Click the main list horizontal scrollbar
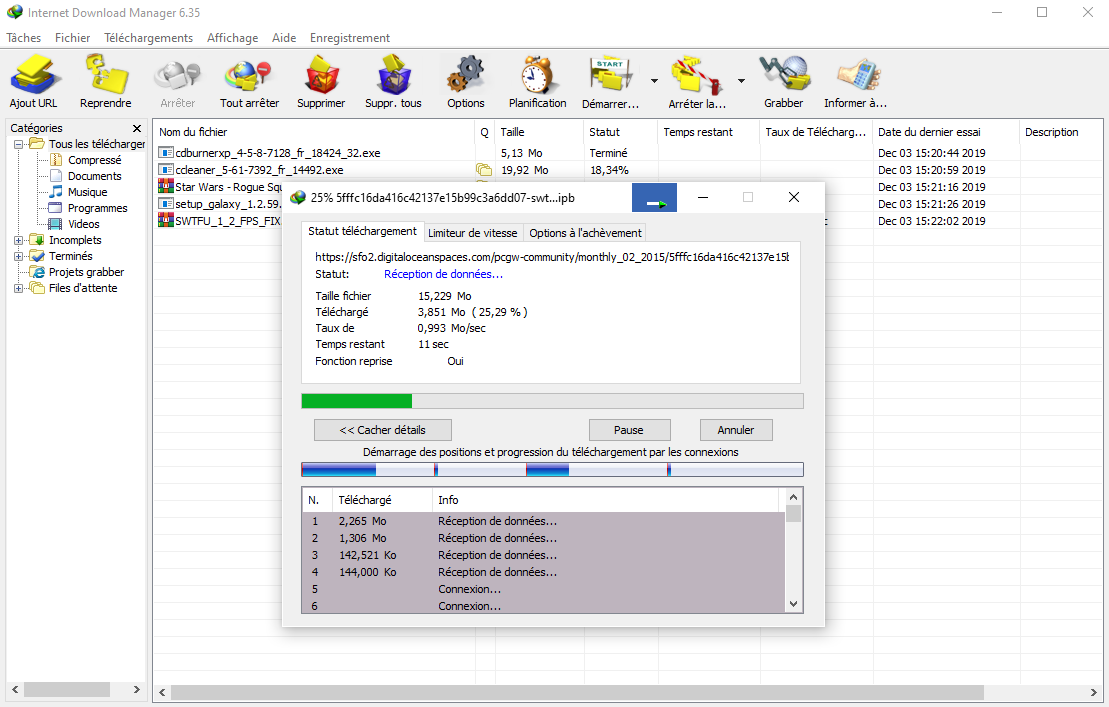This screenshot has height=707, width=1109. [x=577, y=691]
